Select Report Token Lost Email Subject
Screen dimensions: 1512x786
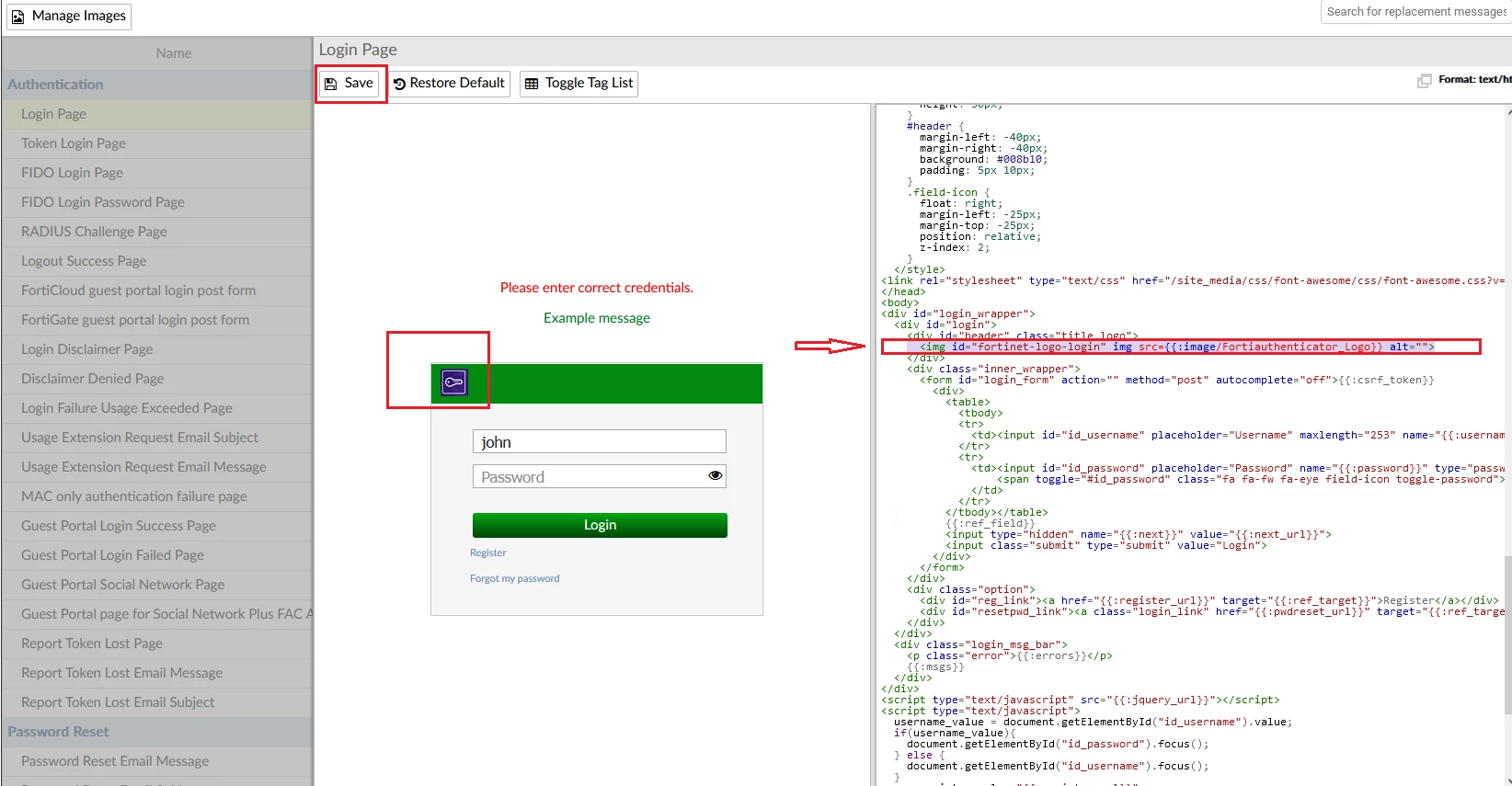(x=157, y=702)
